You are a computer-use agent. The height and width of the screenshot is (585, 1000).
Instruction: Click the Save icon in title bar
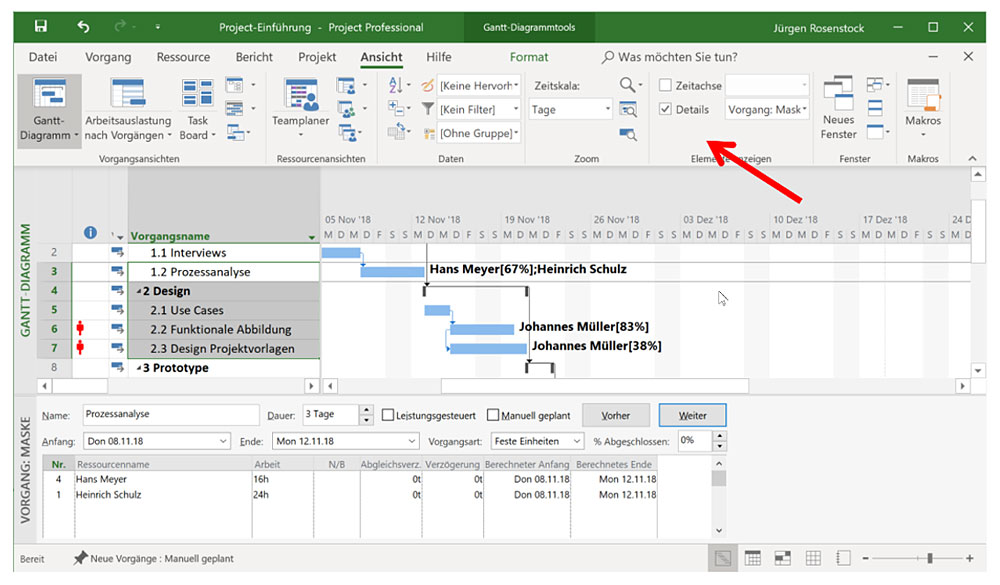(x=41, y=26)
